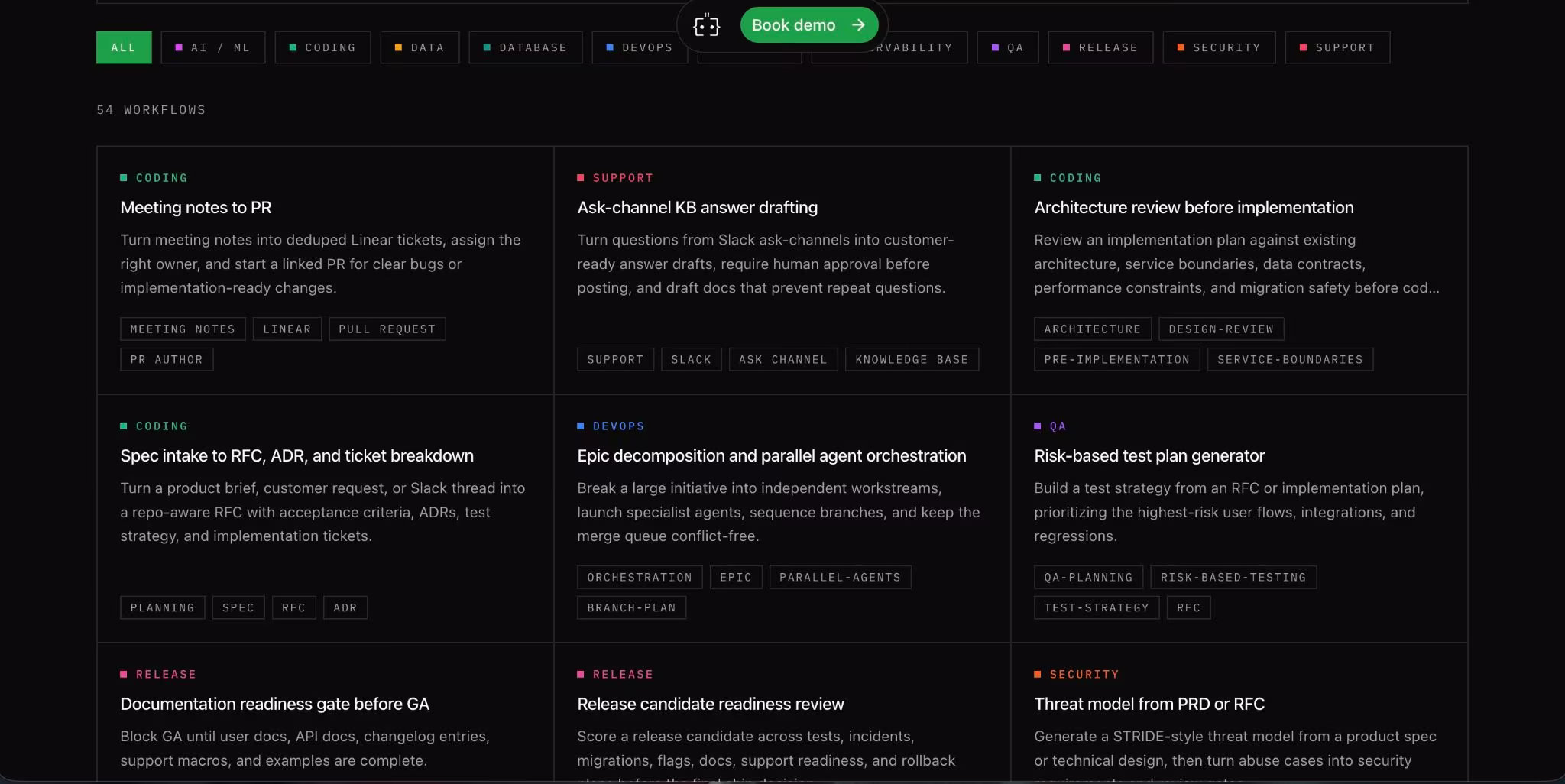Select the DEVOPS filter chip

[x=640, y=47]
